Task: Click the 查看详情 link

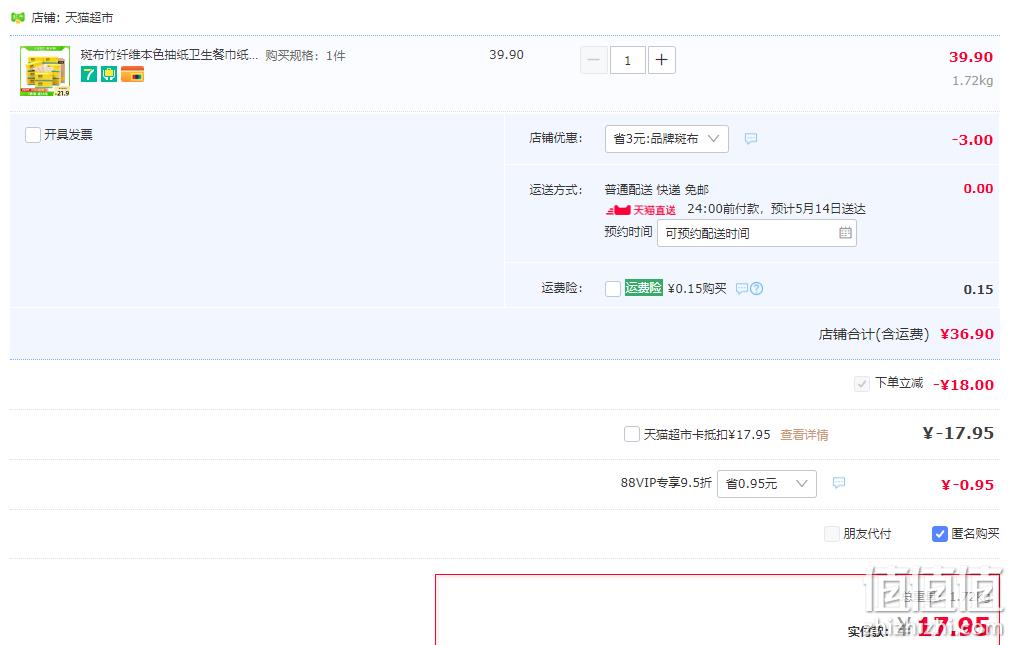Action: point(804,435)
